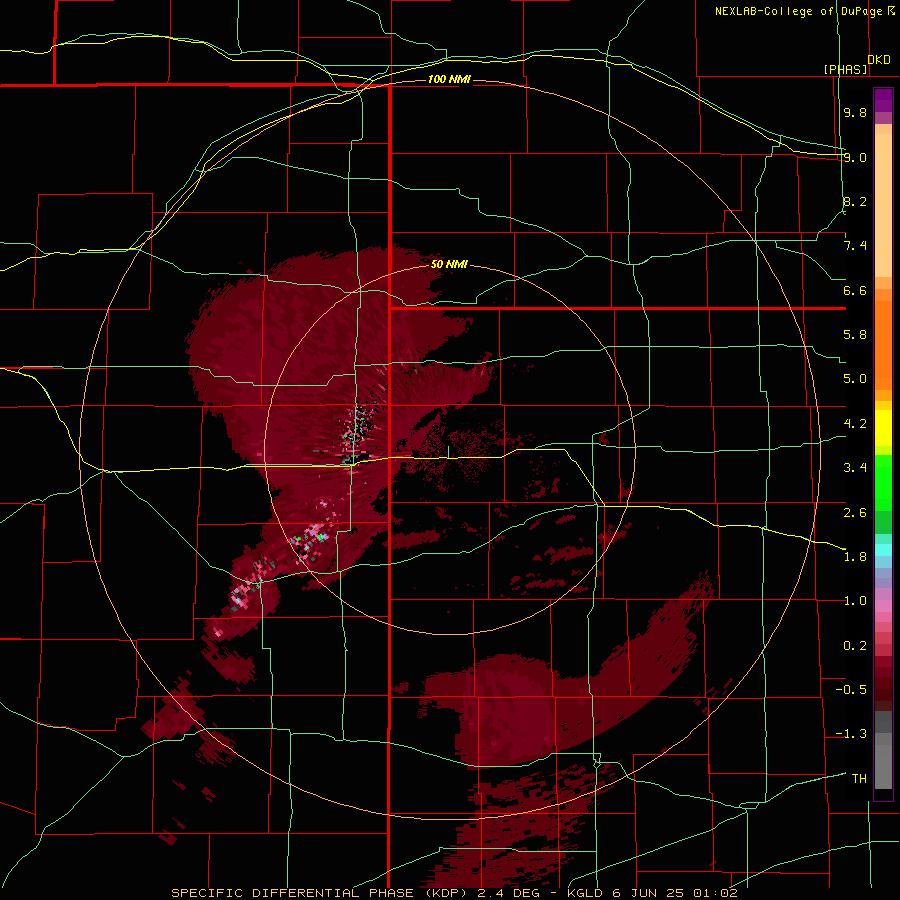
Task: Click the Specific Differential Phase caption at bottom
Action: 454,893
